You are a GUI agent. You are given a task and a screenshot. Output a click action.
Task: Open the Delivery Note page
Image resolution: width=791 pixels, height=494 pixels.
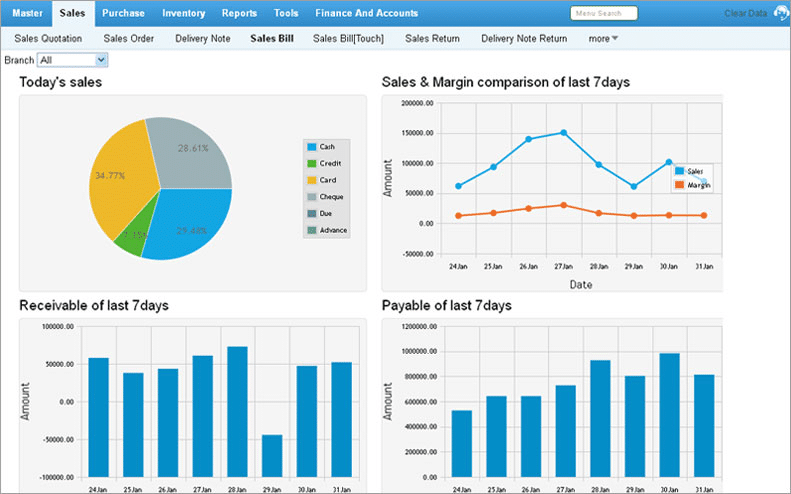coord(202,39)
